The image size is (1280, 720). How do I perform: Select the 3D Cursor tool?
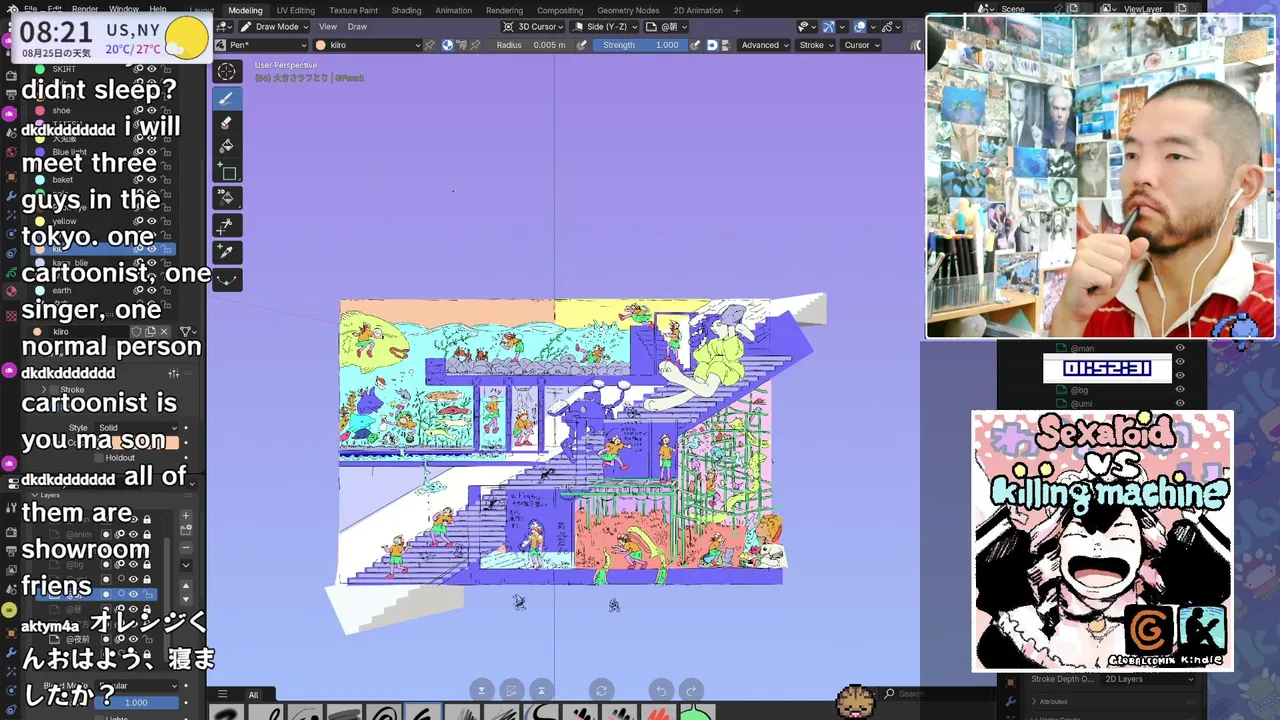pyautogui.click(x=226, y=72)
